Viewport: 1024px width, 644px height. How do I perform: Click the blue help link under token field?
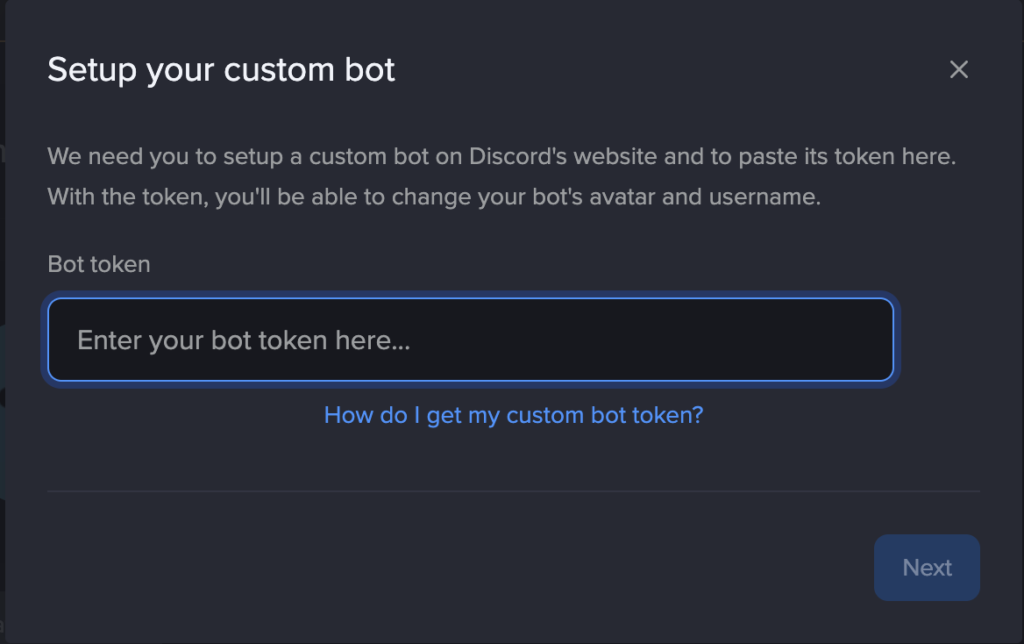(513, 415)
